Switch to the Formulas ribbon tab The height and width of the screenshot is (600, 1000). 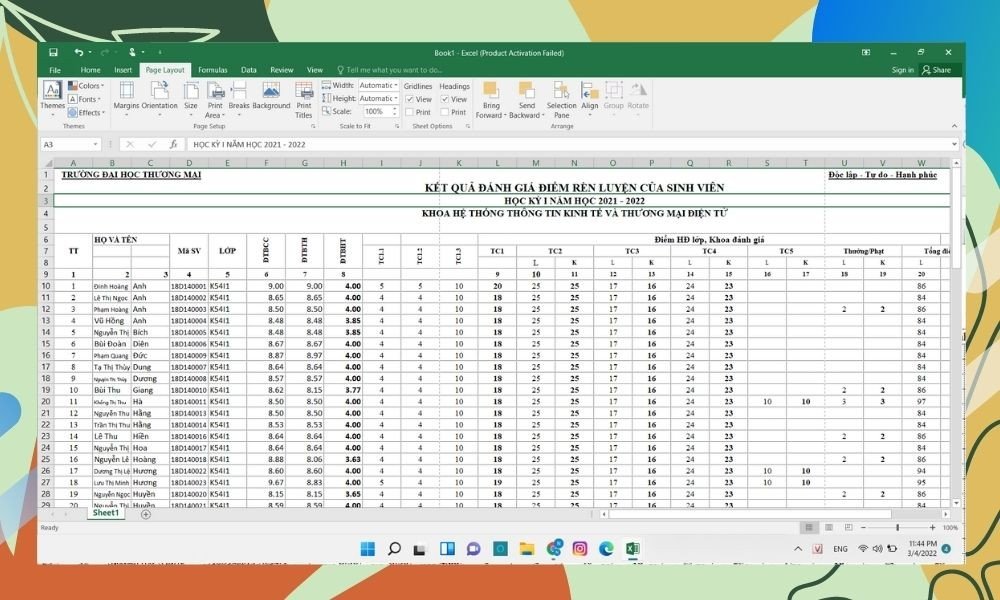pyautogui.click(x=212, y=69)
